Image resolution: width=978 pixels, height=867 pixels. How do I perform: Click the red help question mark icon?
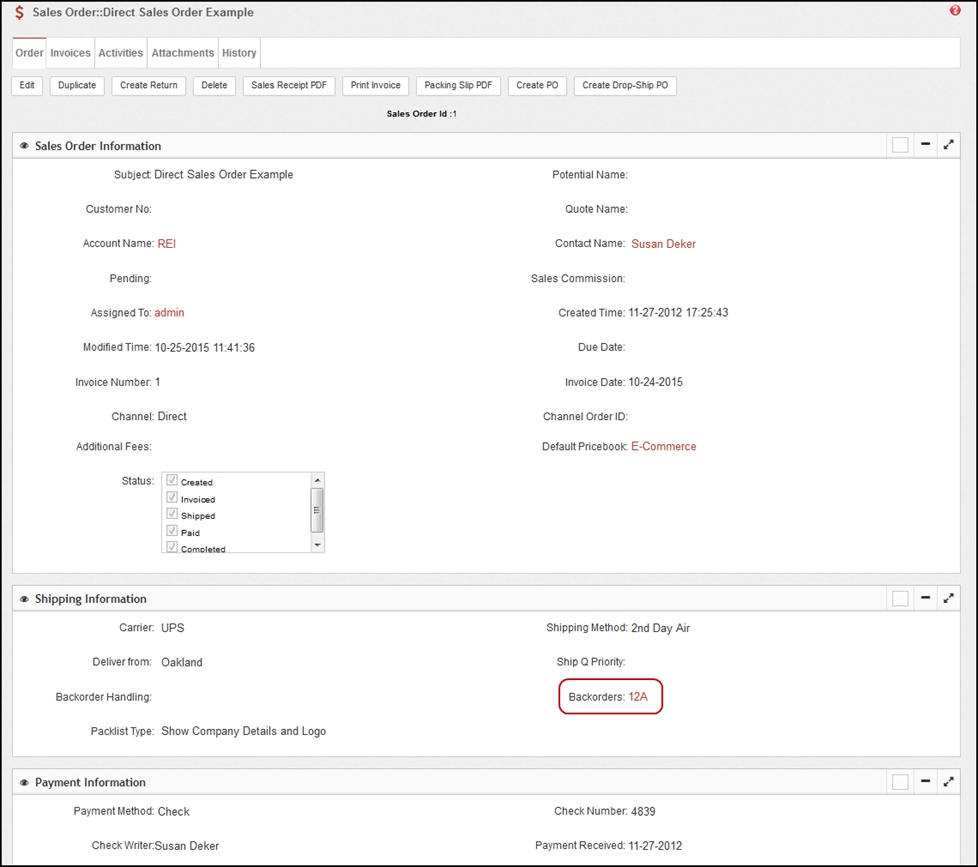click(x=955, y=10)
